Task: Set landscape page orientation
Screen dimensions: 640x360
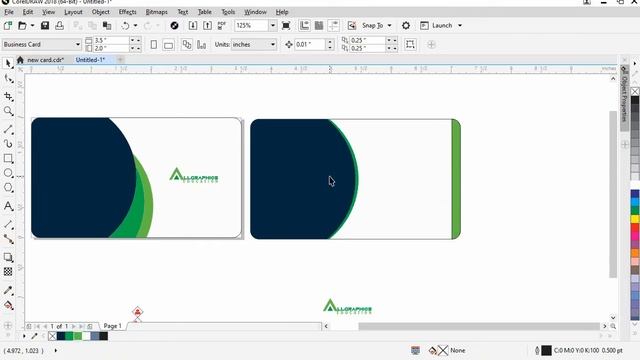Action: coord(168,44)
